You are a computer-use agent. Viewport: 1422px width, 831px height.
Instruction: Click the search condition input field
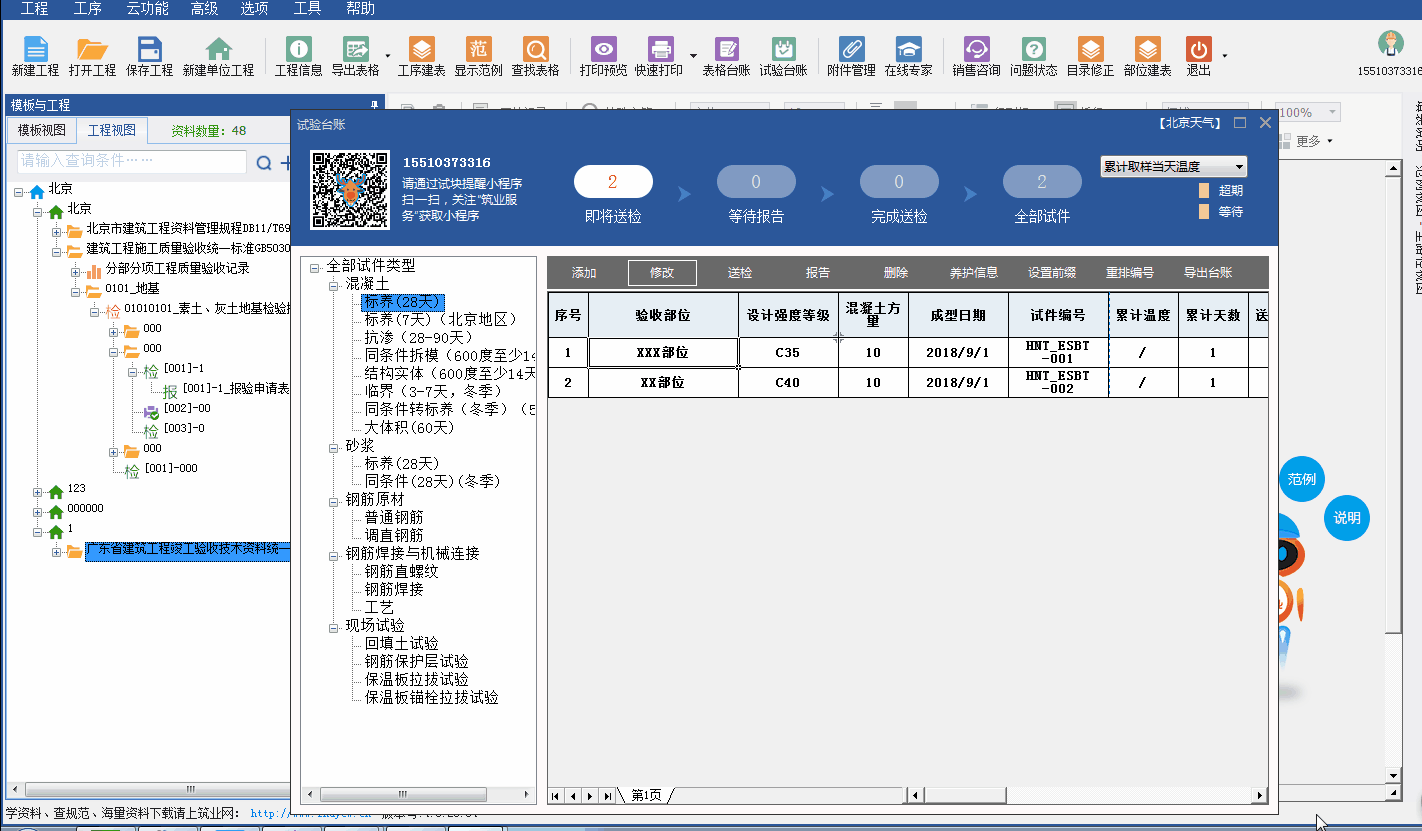pyautogui.click(x=132, y=161)
